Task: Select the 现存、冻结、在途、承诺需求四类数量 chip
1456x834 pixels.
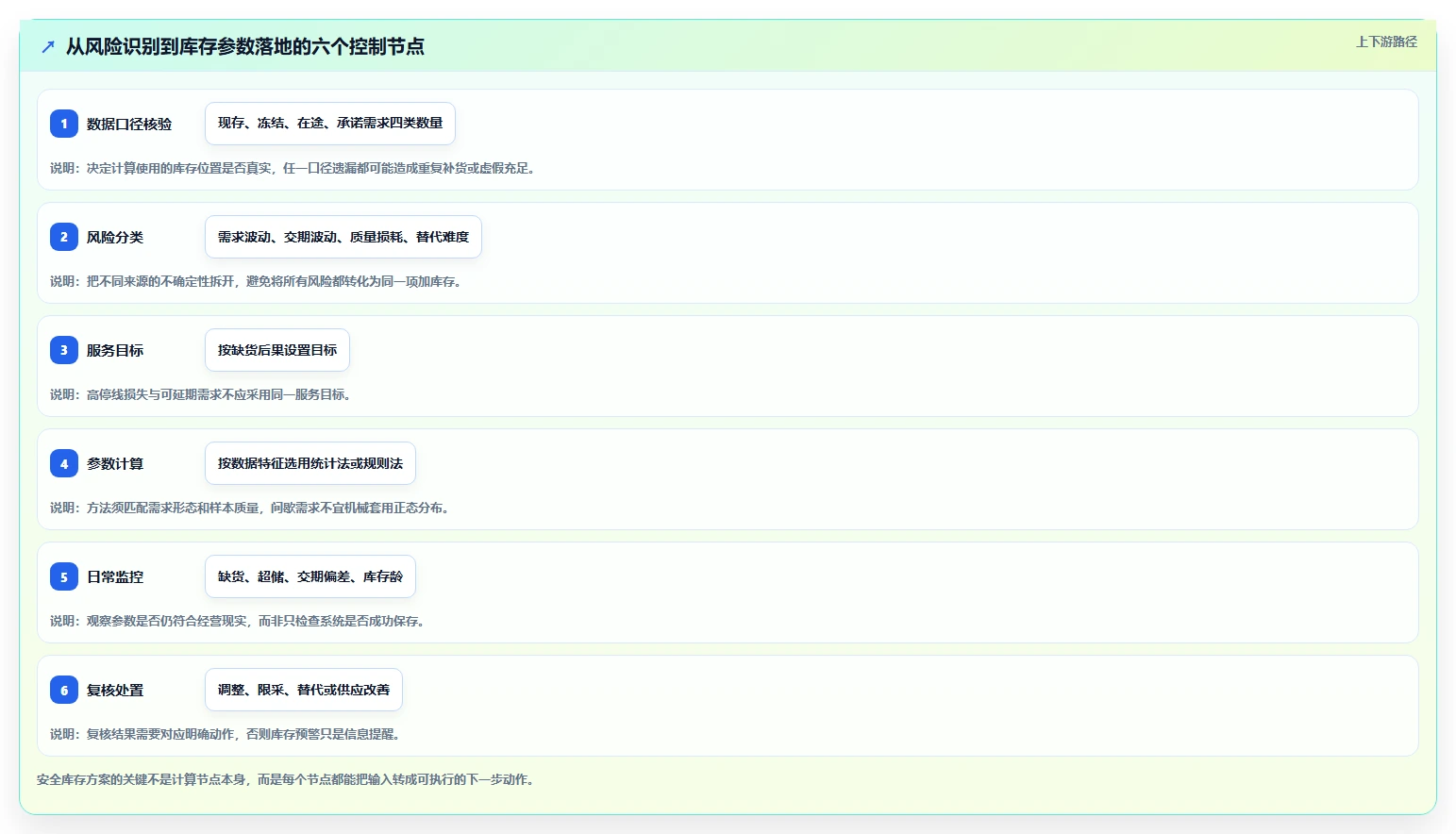Action: click(330, 124)
